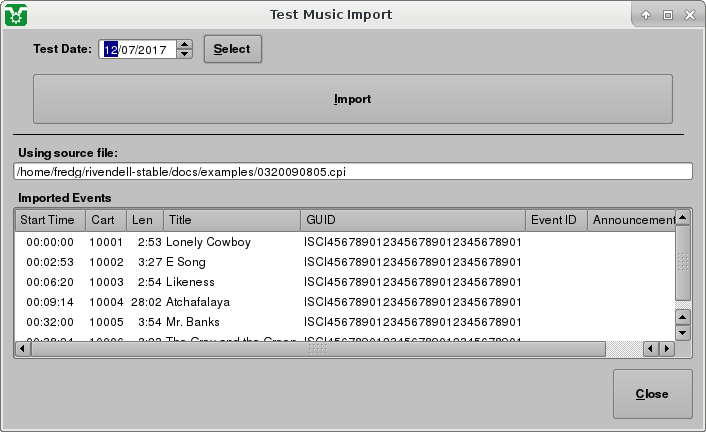Click the vertical scrollbar handle of events list
The height and width of the screenshot is (432, 706).
coord(683,262)
